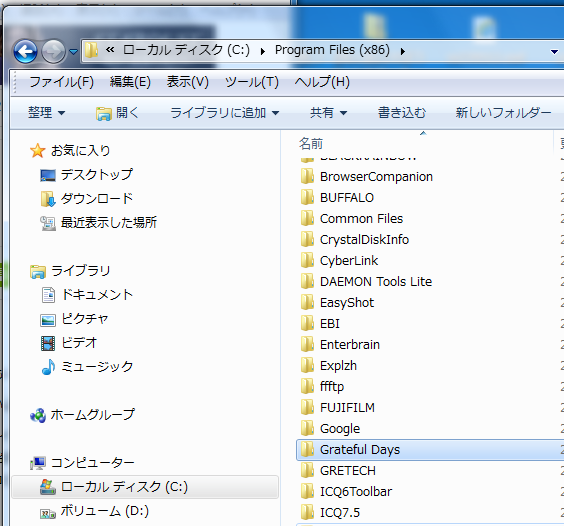Click the 書き込む button
This screenshot has width=564, height=526.
coord(402,113)
